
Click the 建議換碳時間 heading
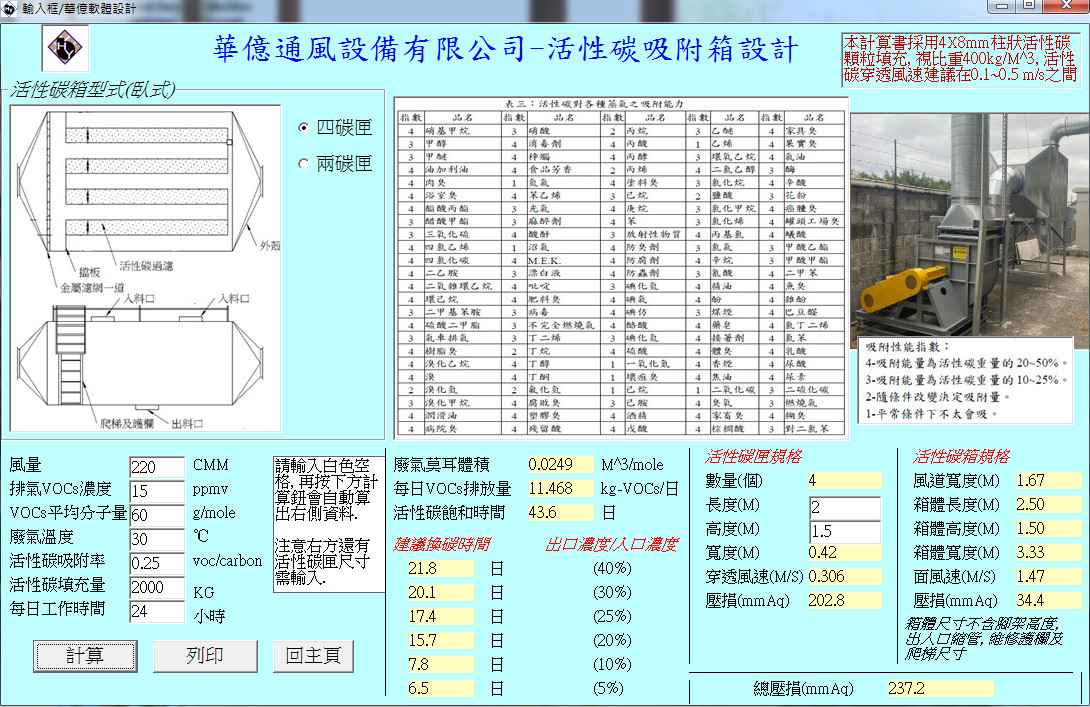442,544
